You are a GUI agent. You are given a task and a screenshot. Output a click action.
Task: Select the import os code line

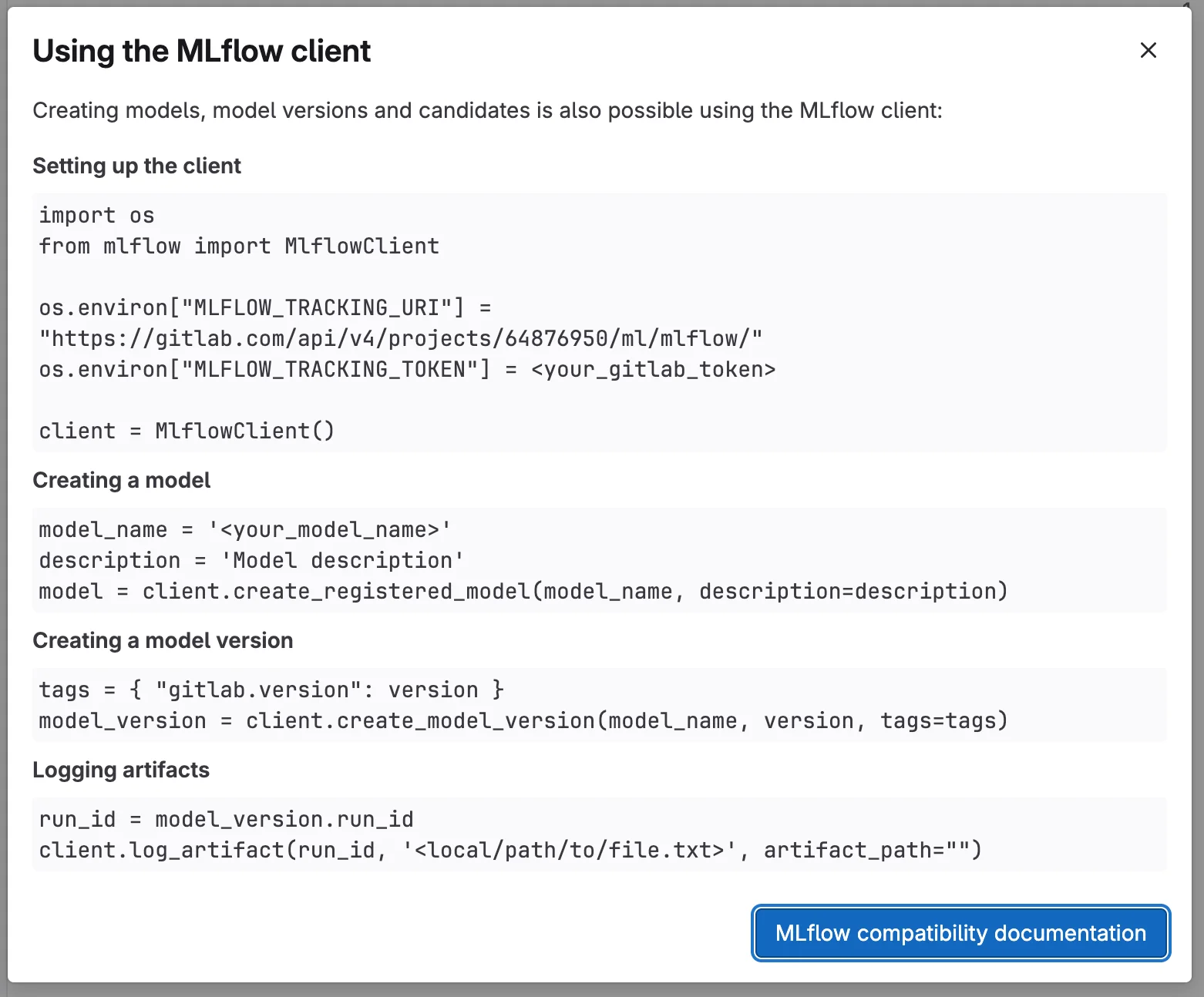96,215
